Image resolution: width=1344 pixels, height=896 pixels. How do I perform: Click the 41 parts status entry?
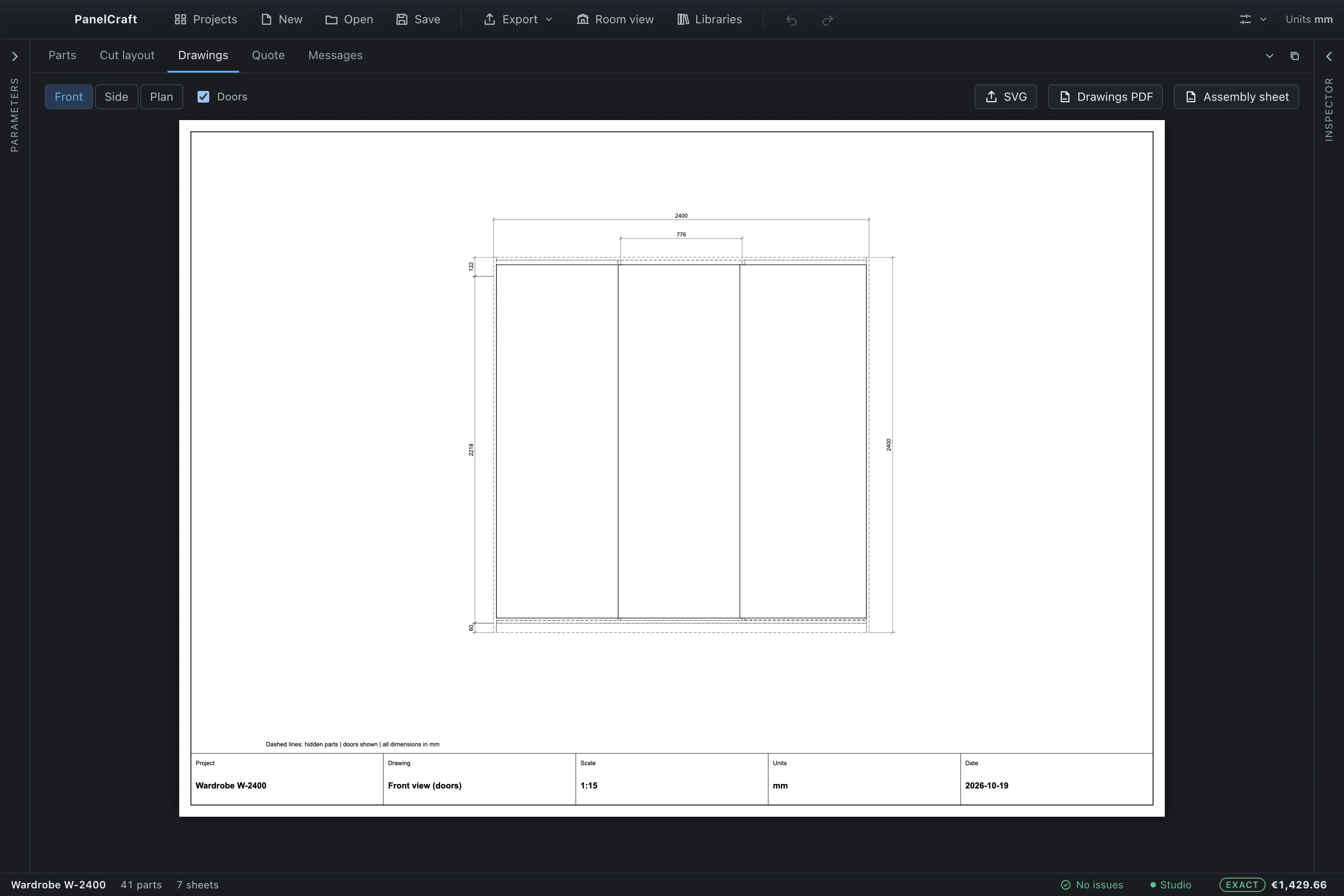tap(141, 884)
